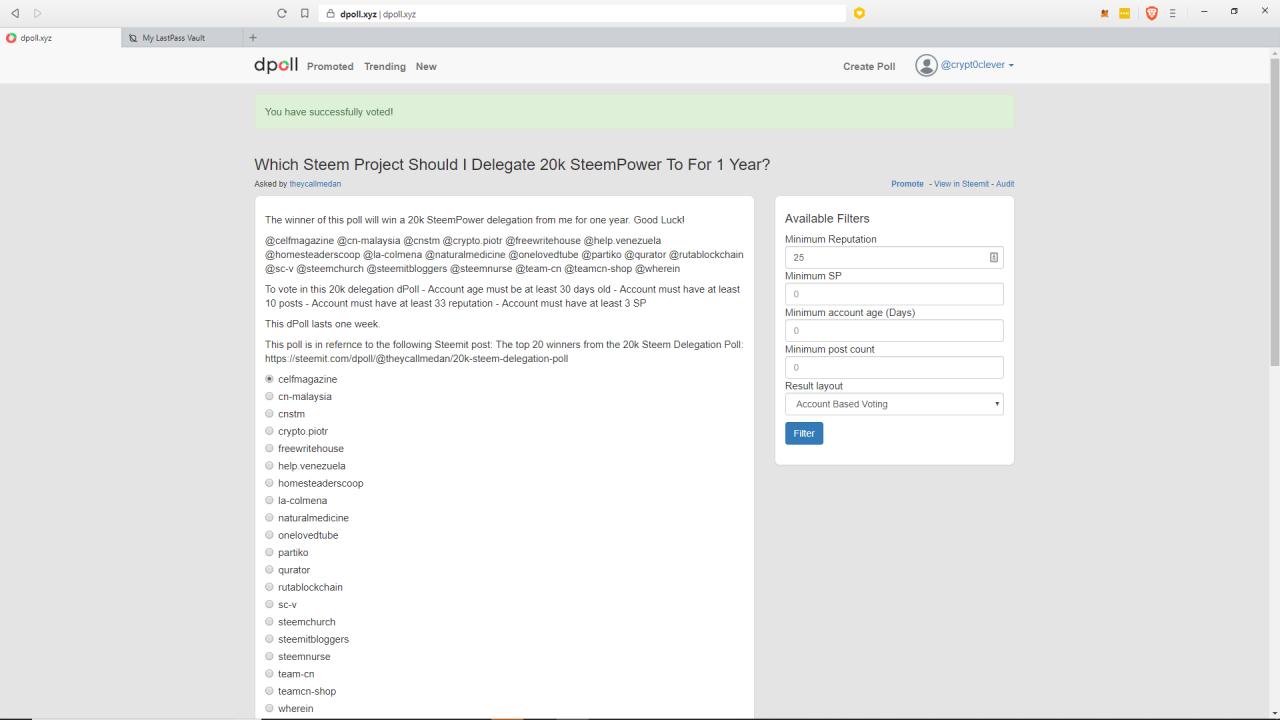
Task: Choose the cnstm radio button
Action: [269, 414]
